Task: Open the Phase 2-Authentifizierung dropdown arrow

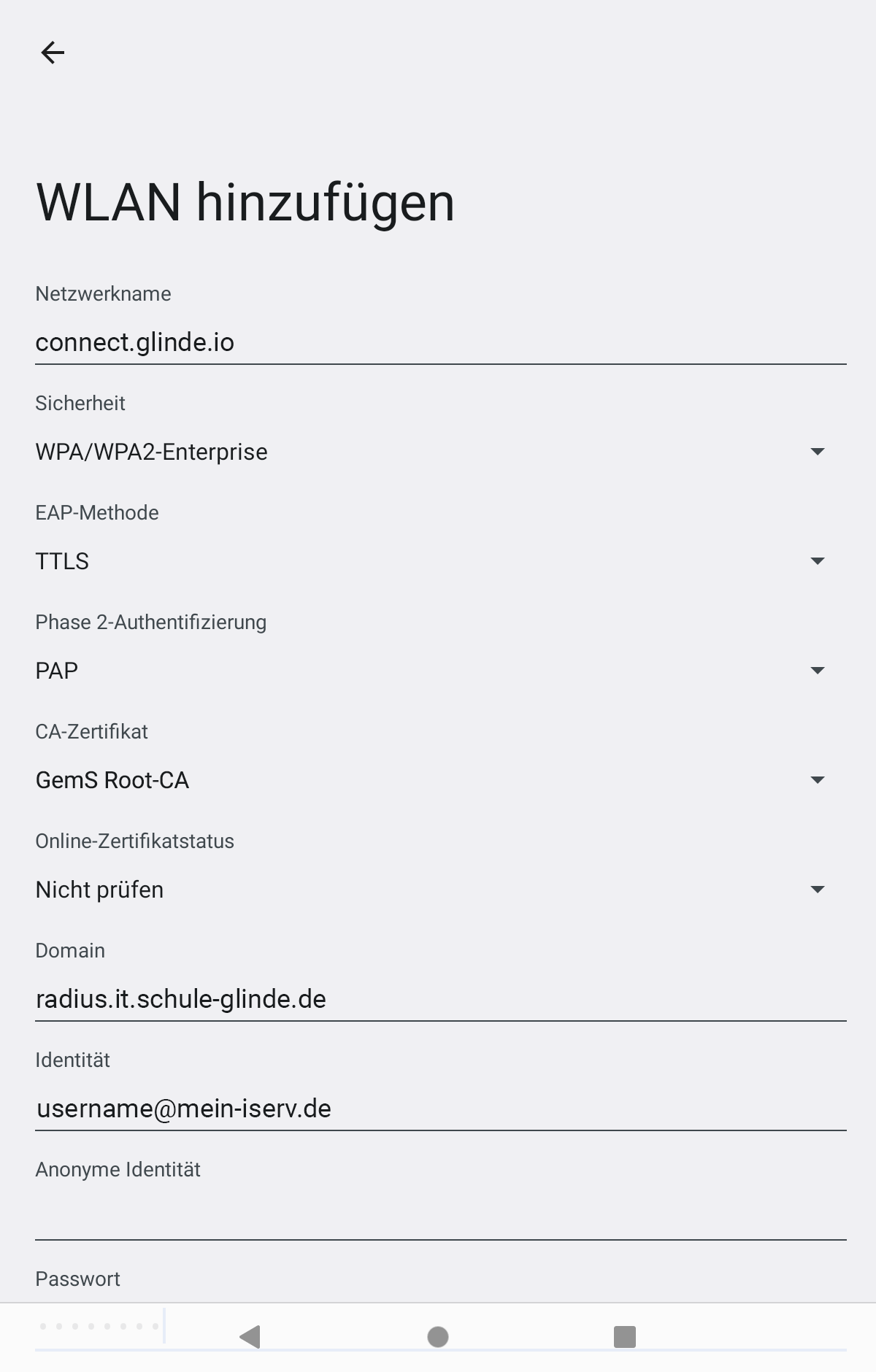Action: [x=818, y=671]
